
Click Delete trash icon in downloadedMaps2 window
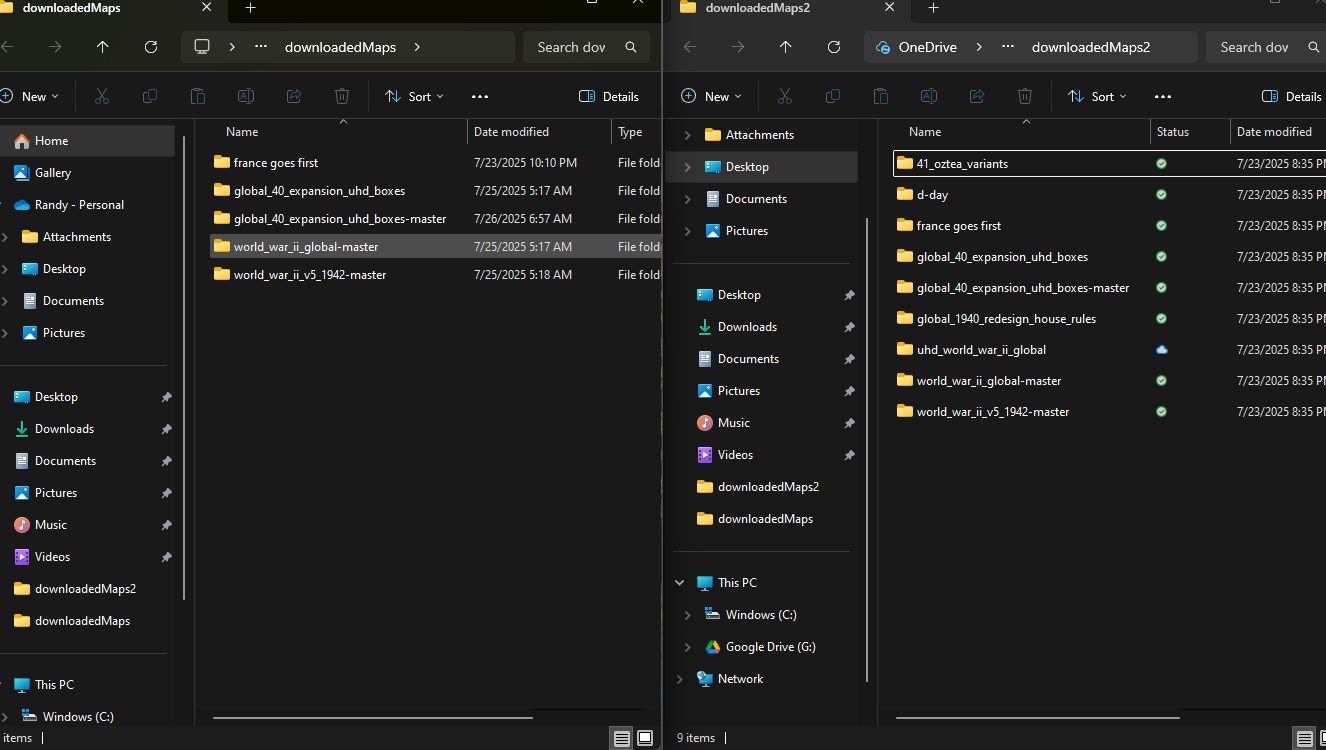(1025, 97)
